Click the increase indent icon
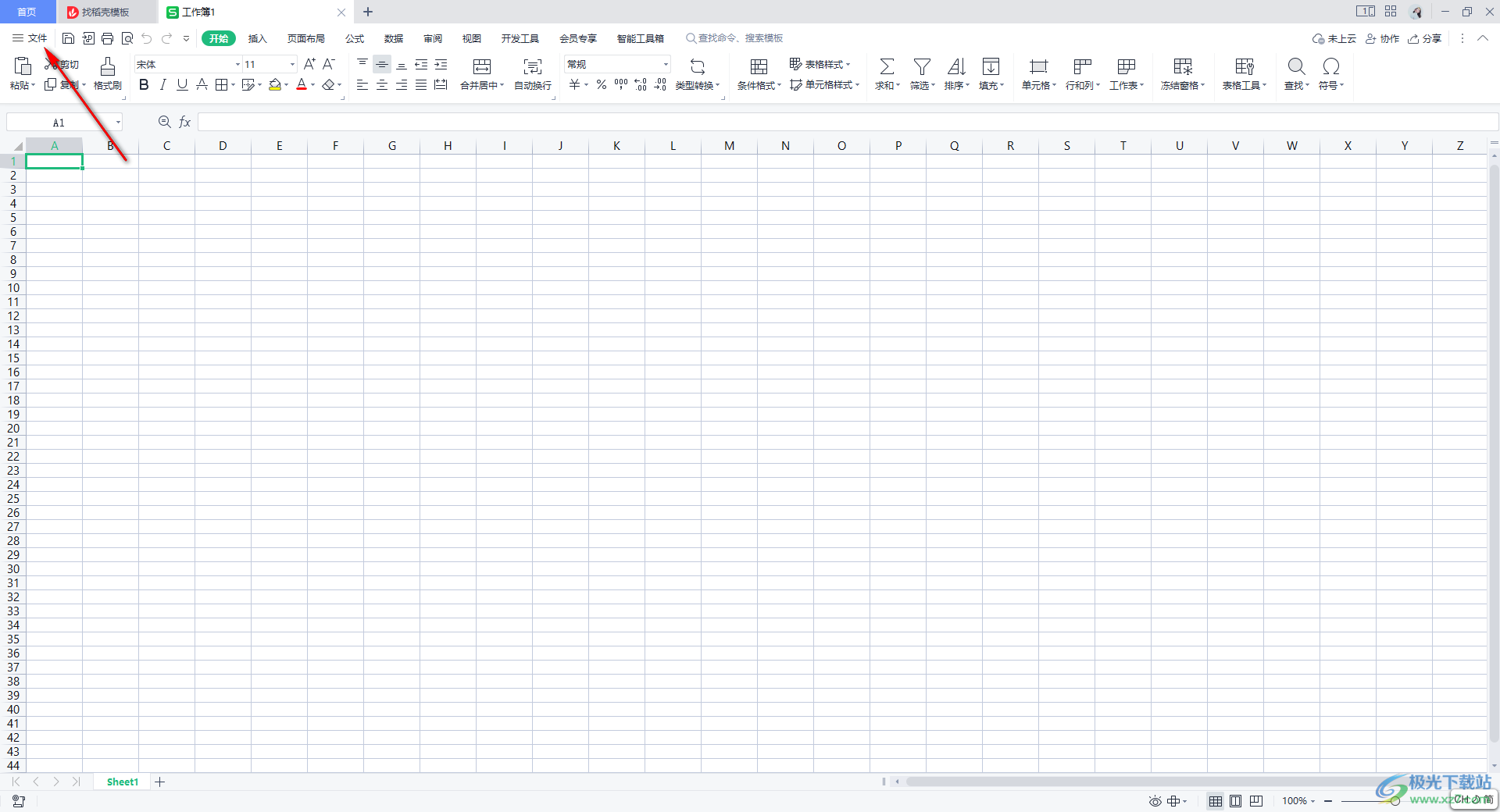The image size is (1500, 812). [x=441, y=64]
